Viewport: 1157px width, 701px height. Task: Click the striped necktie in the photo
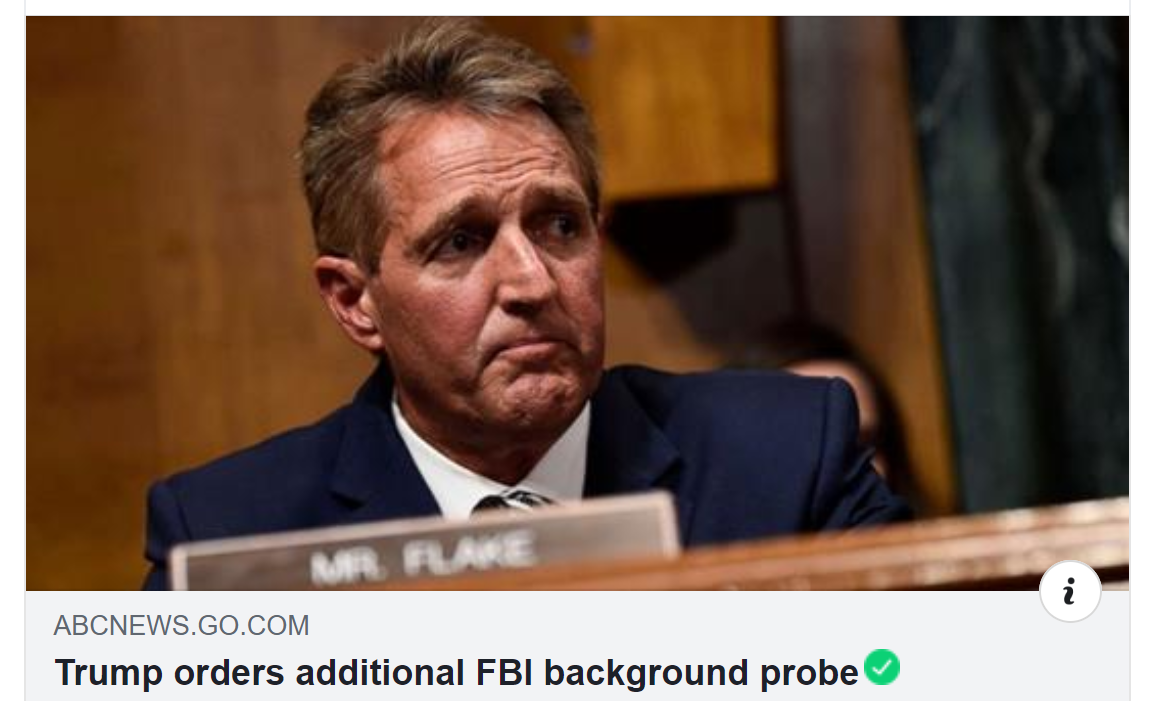[513, 501]
